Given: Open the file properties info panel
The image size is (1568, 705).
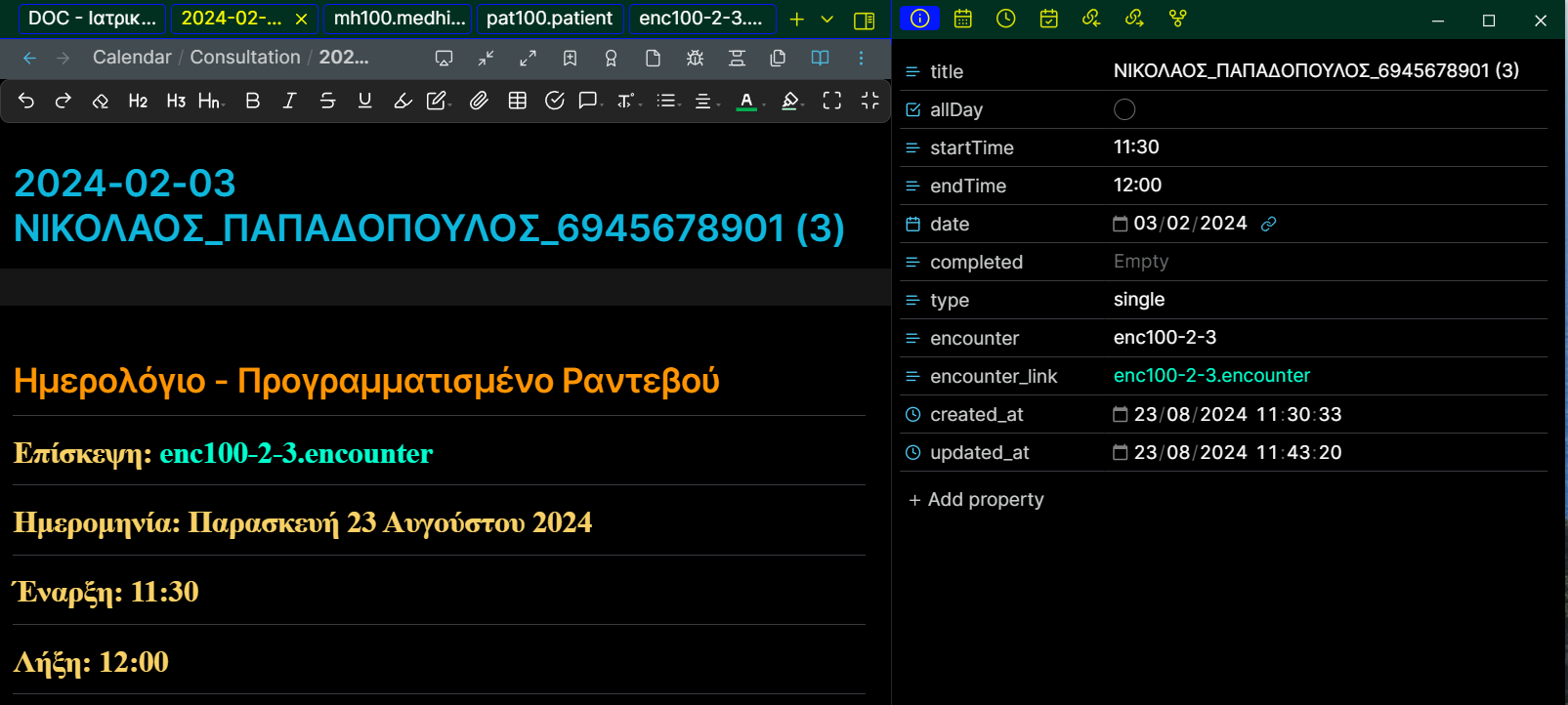Looking at the screenshot, I should [919, 19].
